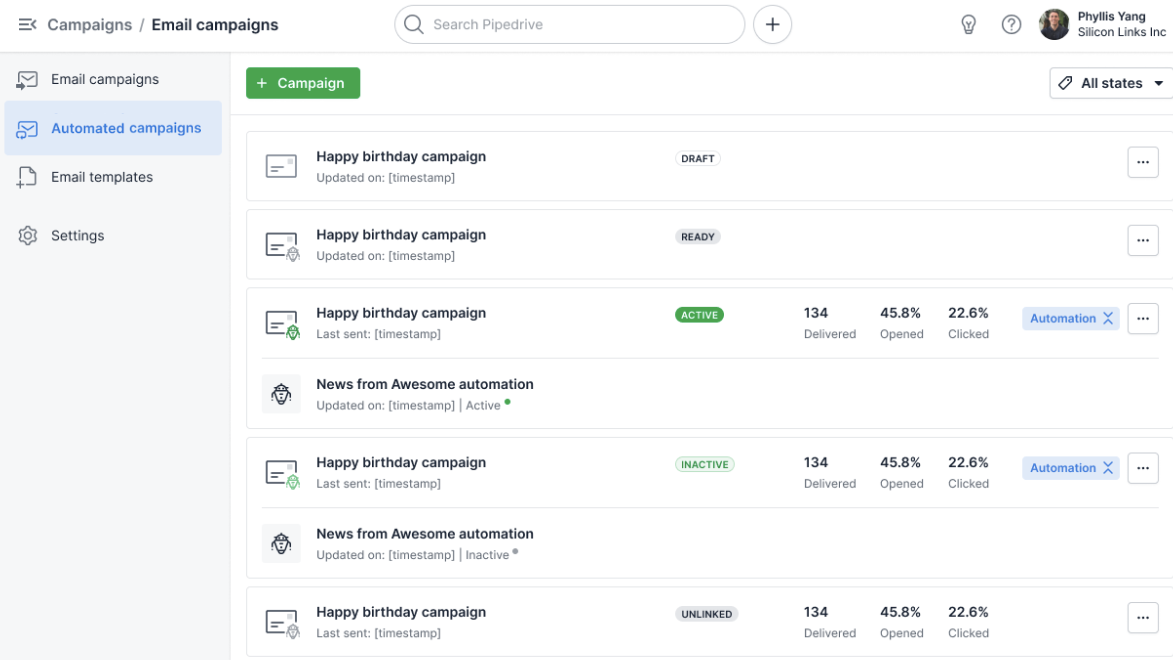The height and width of the screenshot is (660, 1173).
Task: Click Automation tag label on inactive campaign
Action: click(1062, 468)
